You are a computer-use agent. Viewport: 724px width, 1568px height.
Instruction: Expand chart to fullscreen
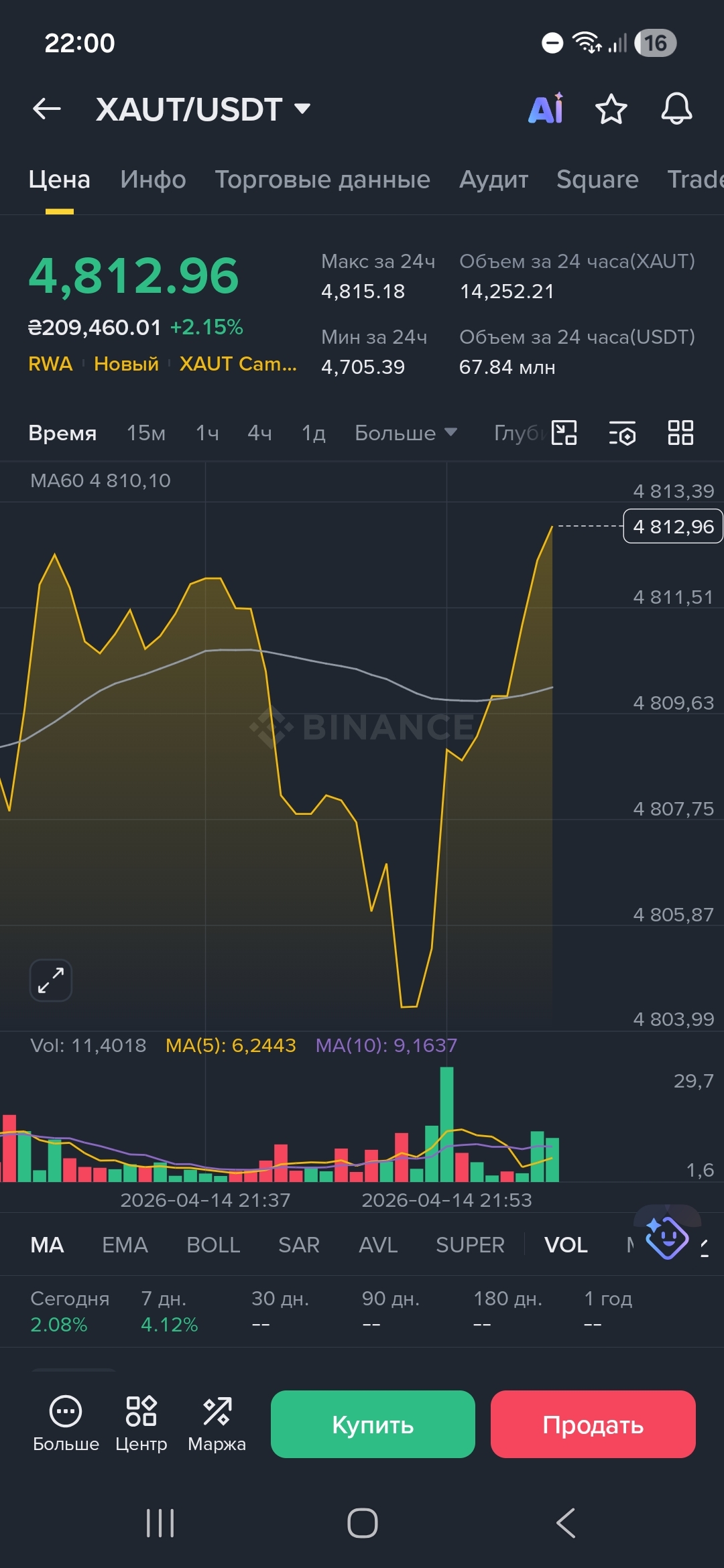point(51,980)
